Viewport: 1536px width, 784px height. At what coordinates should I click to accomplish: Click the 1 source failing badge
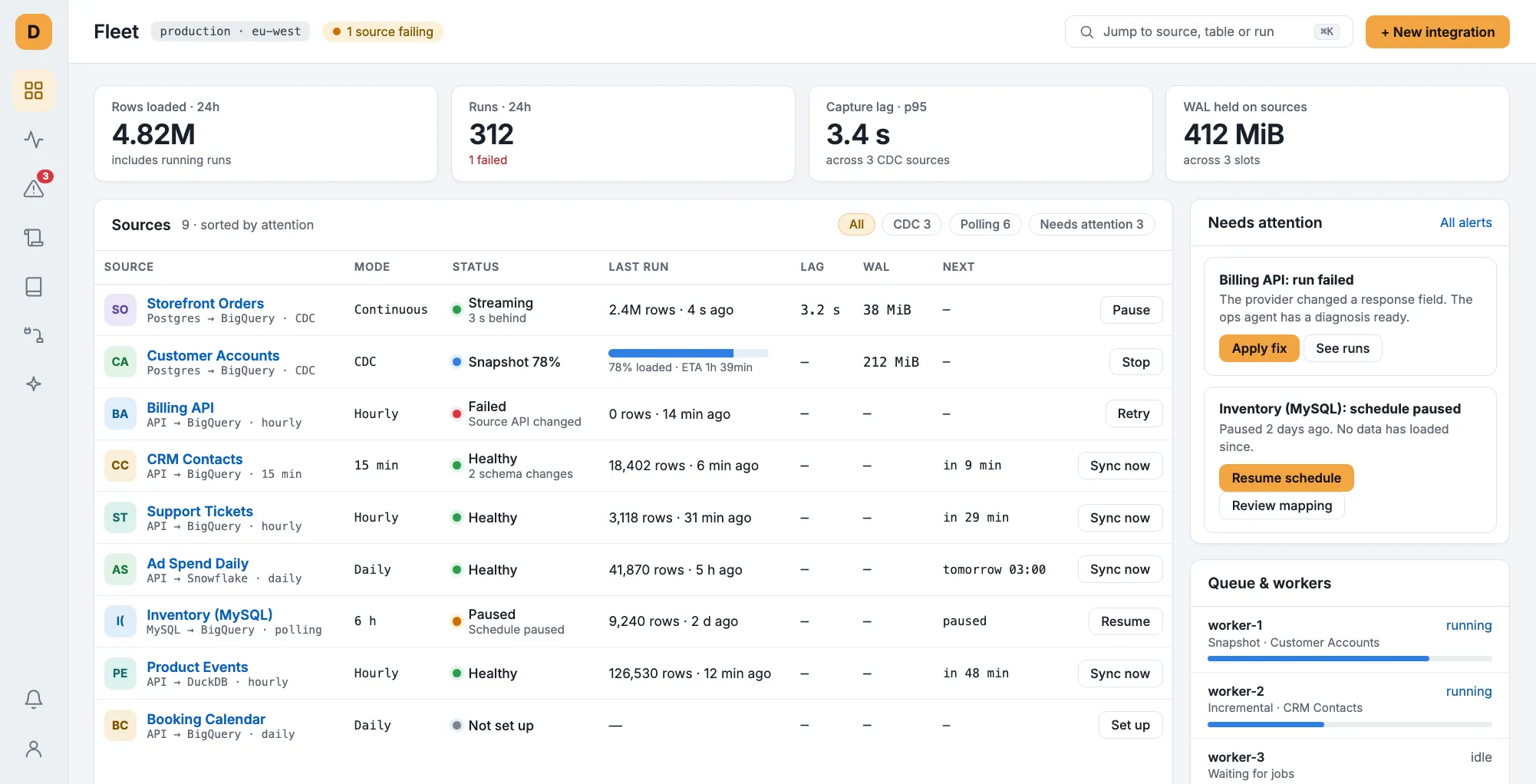[383, 31]
